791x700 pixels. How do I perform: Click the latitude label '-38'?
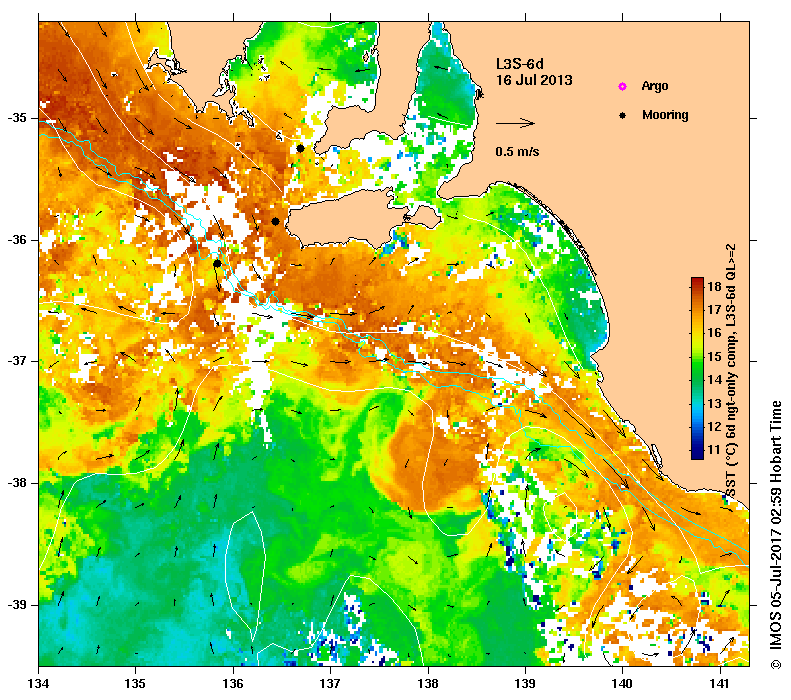[x=17, y=483]
